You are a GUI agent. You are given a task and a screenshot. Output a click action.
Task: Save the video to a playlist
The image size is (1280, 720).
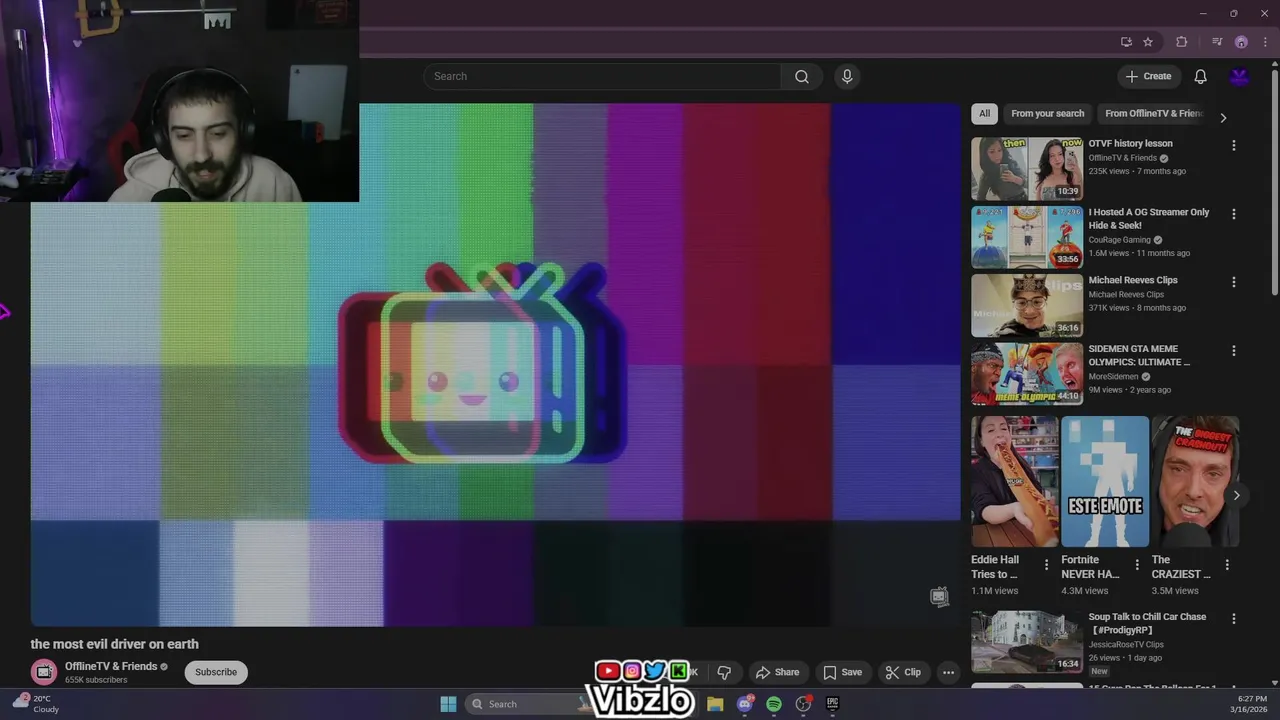pyautogui.click(x=842, y=672)
